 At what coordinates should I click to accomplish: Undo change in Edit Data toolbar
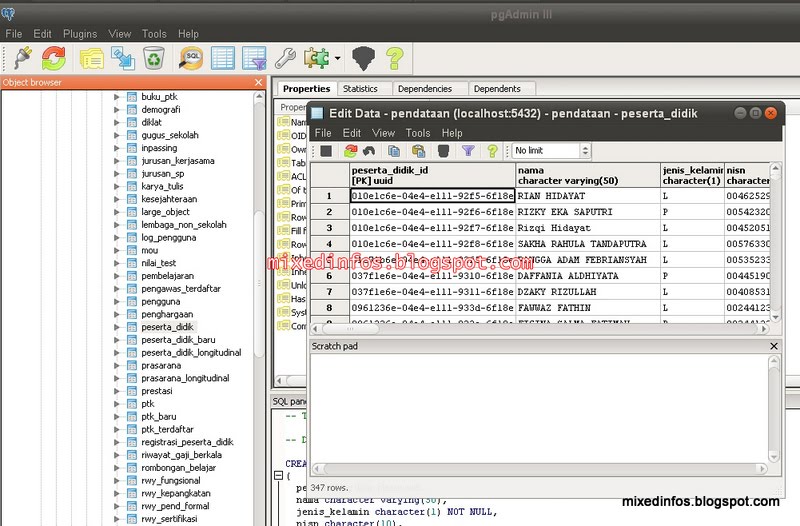(x=369, y=151)
